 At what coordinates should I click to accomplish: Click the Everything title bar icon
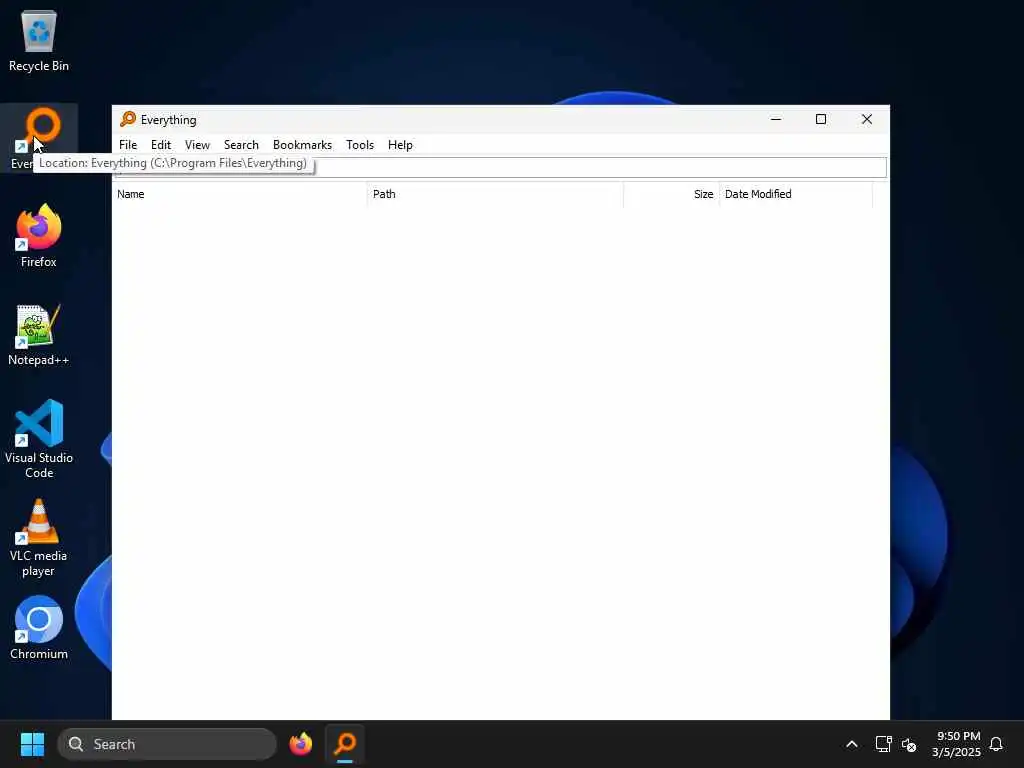click(x=128, y=120)
